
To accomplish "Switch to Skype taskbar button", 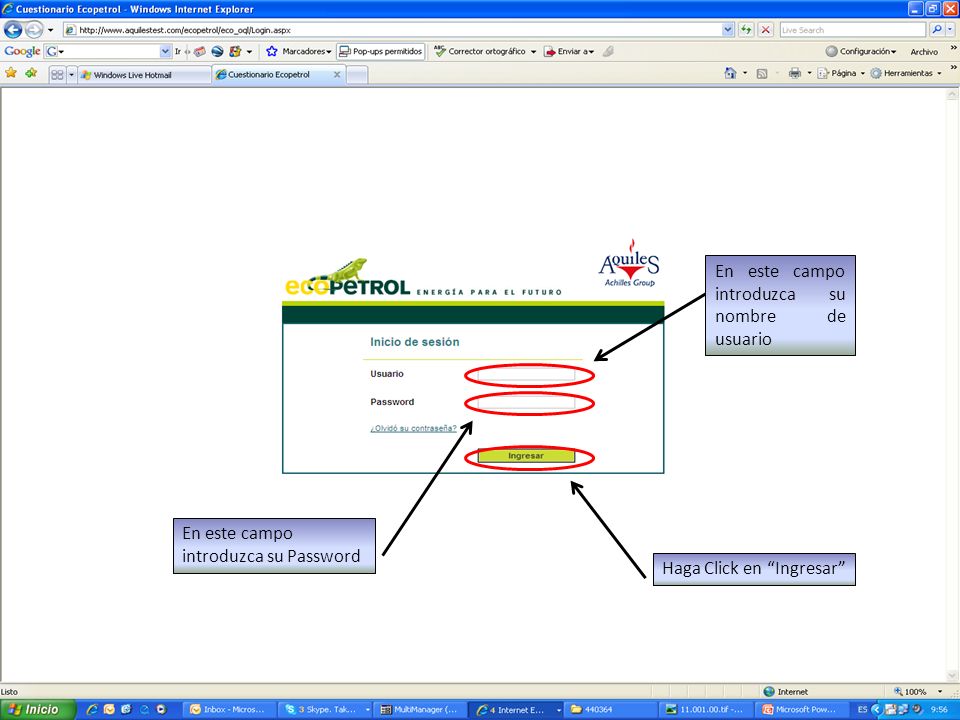I will coord(324,710).
